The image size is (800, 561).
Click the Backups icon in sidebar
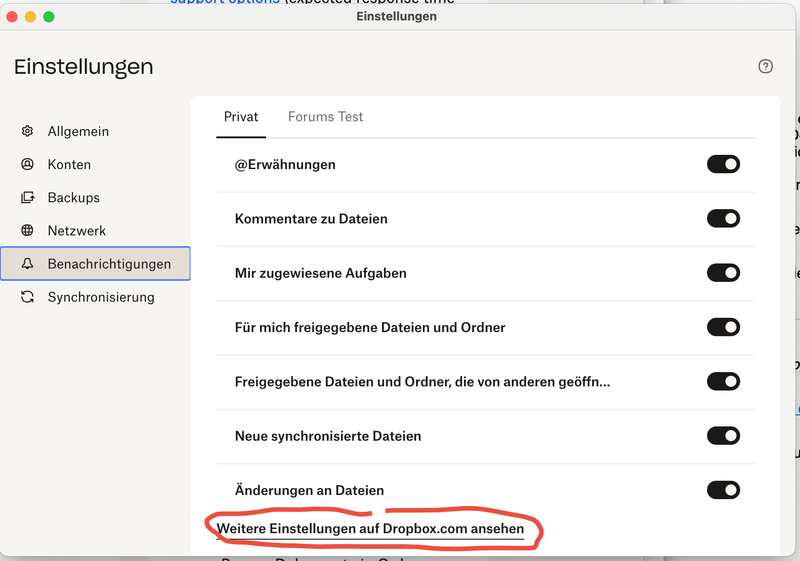28,197
